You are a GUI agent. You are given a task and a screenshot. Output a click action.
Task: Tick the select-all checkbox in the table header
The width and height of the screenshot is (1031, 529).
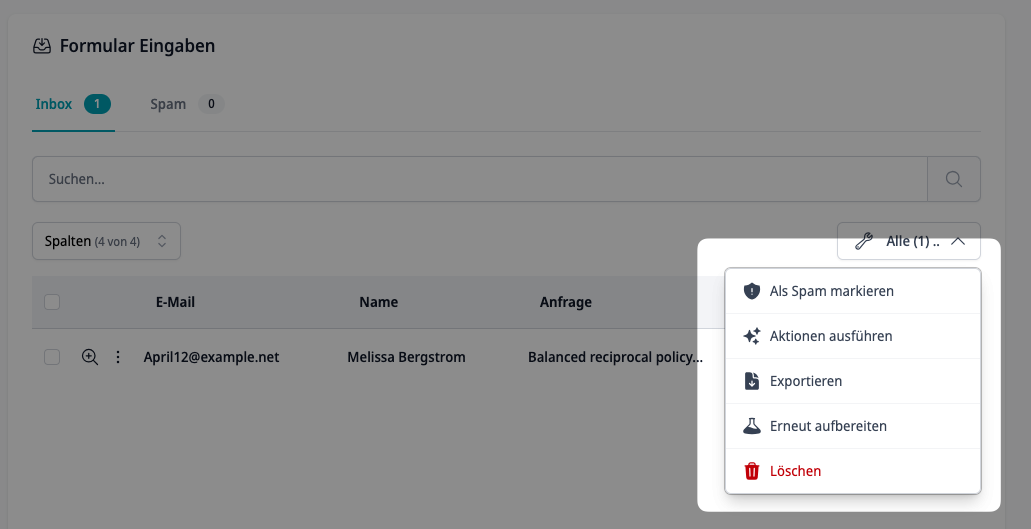tap(52, 302)
